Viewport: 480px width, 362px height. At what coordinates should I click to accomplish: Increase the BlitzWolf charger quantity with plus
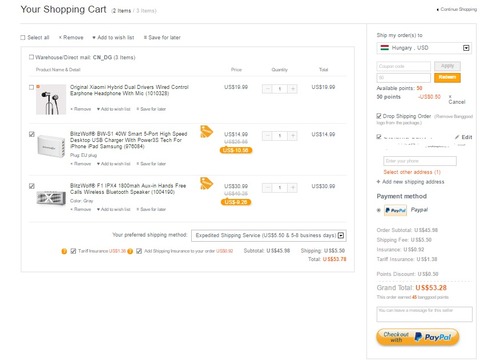point(293,136)
